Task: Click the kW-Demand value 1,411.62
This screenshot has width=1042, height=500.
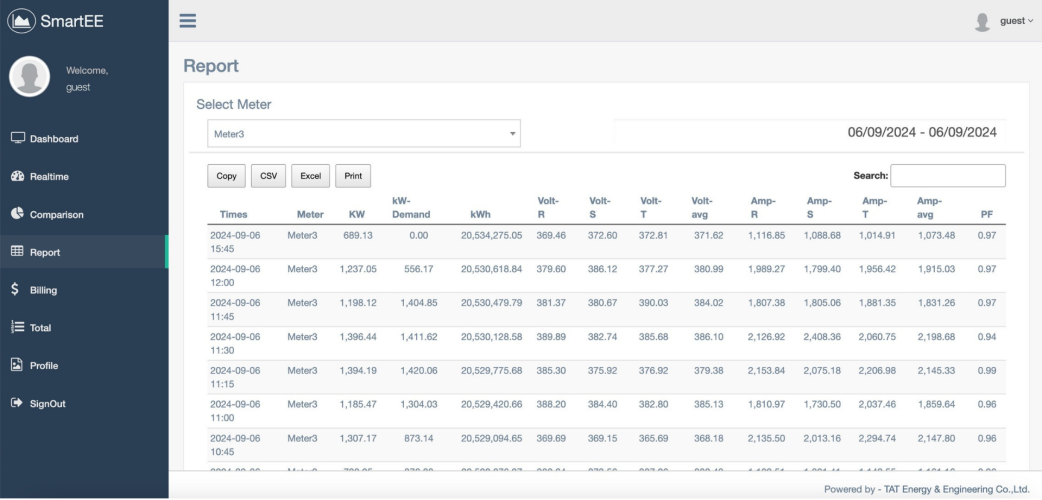Action: tap(419, 336)
